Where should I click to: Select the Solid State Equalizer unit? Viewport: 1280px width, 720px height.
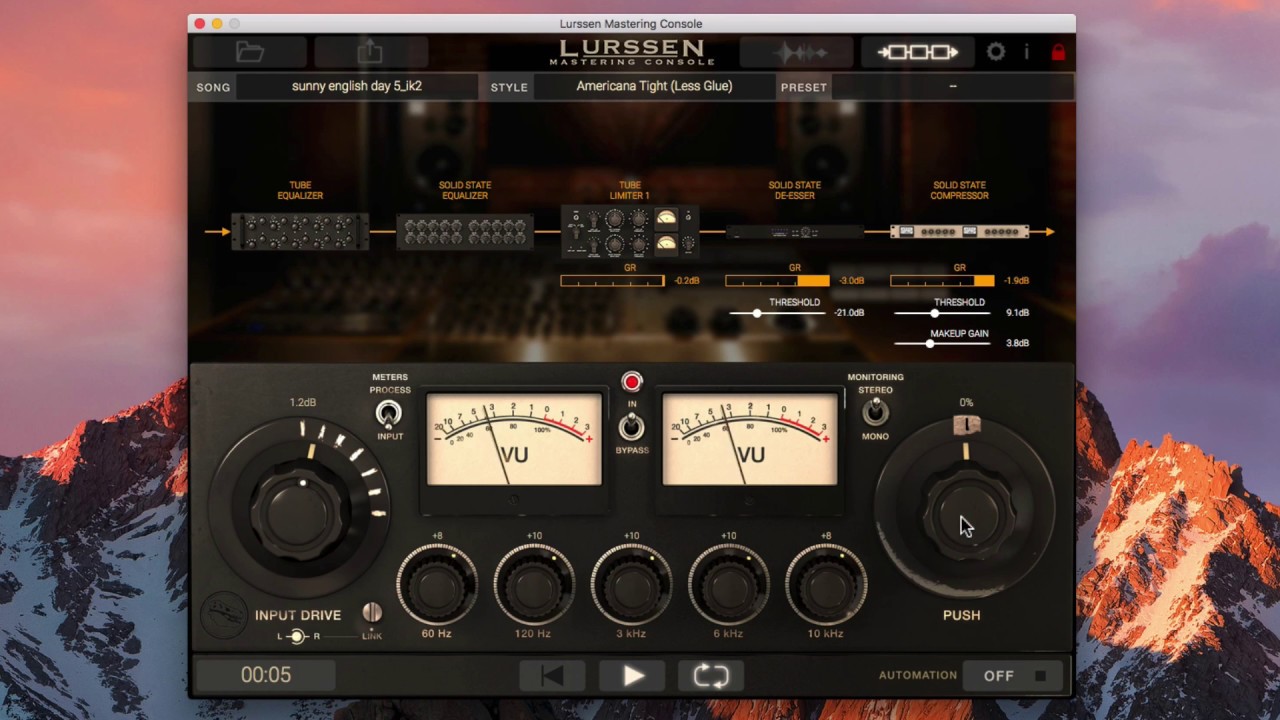(x=465, y=231)
